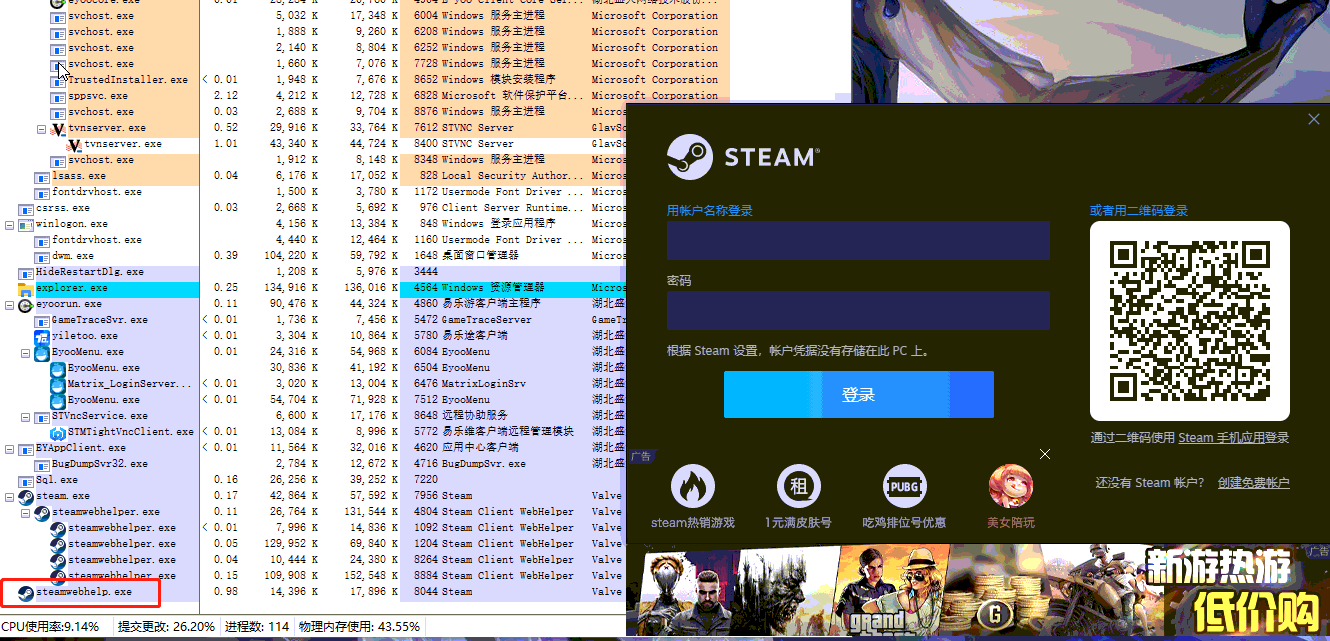Click the TrustedInstaller.exe process icon
Screen dimensions: 1330x641
click(58, 80)
